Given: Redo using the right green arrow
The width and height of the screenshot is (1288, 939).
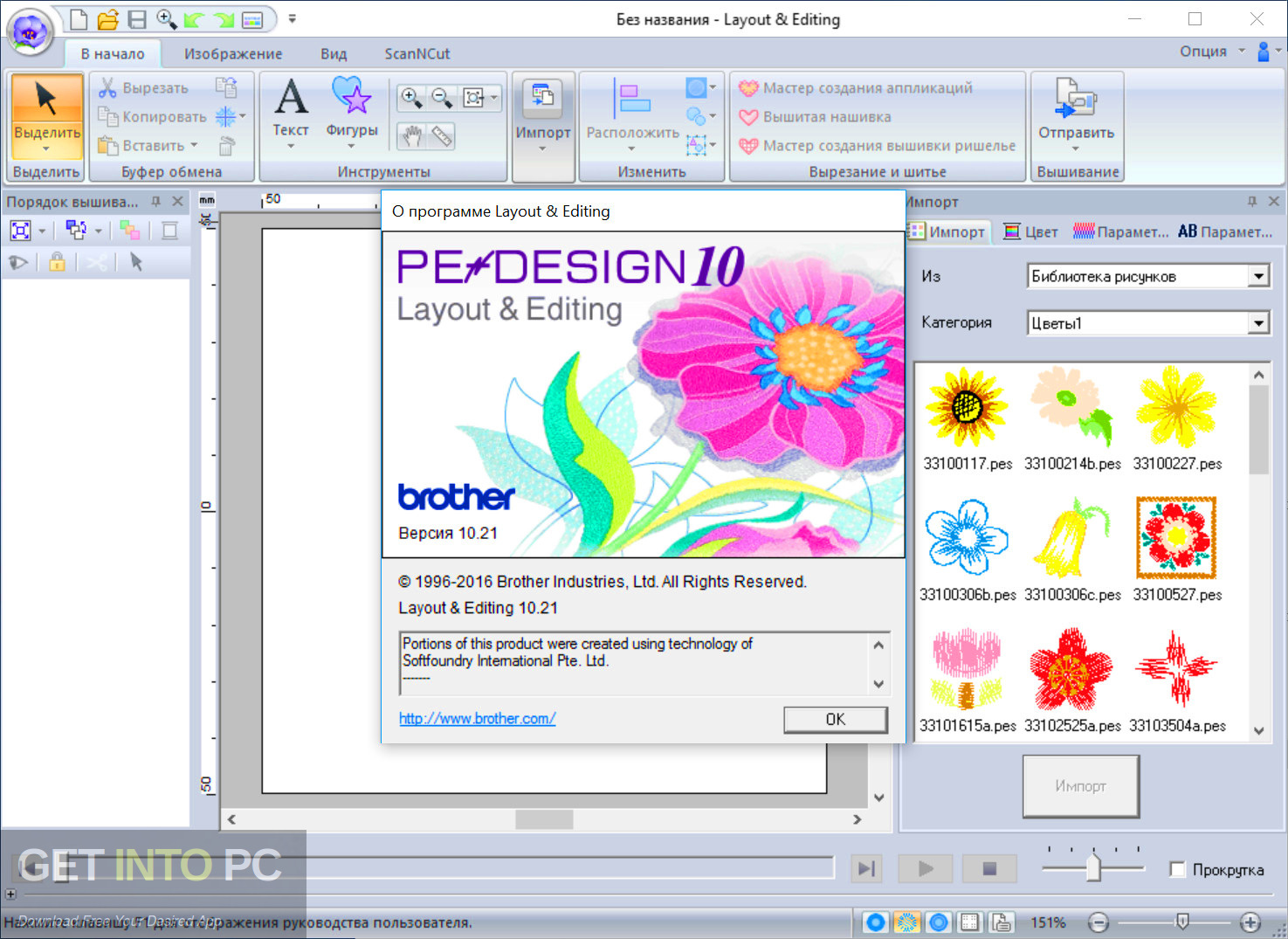Looking at the screenshot, I should point(224,18).
